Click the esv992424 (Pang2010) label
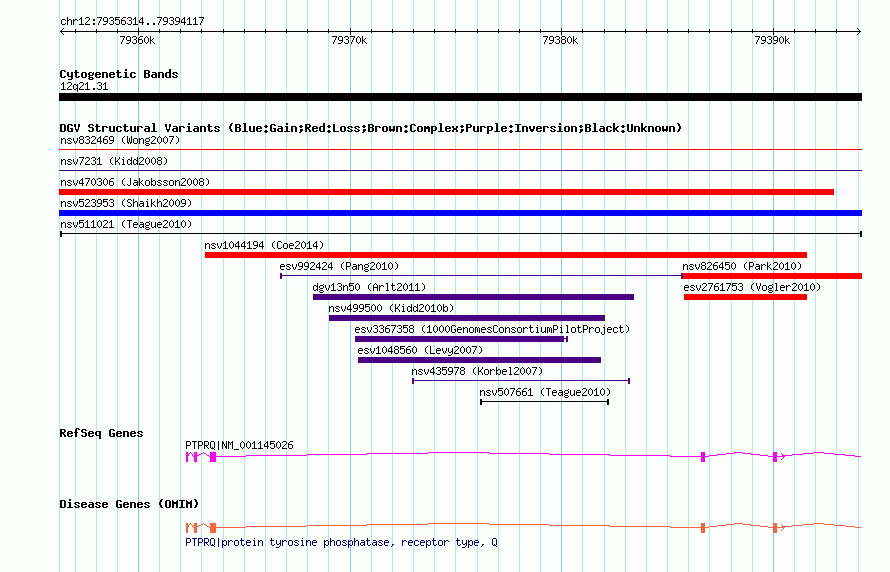 (339, 266)
